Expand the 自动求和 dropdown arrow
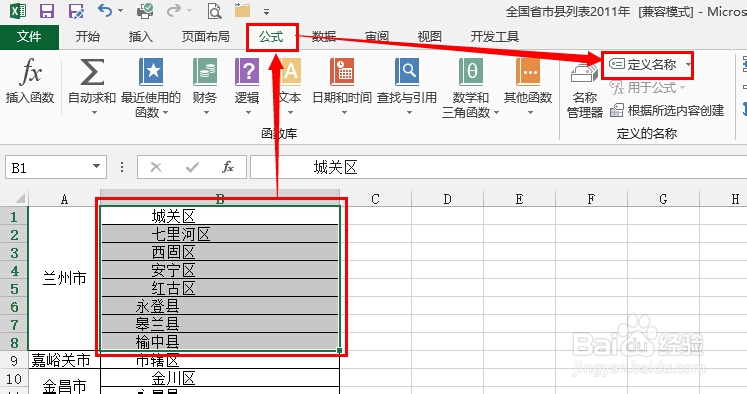This screenshot has height=394, width=747. 94,112
